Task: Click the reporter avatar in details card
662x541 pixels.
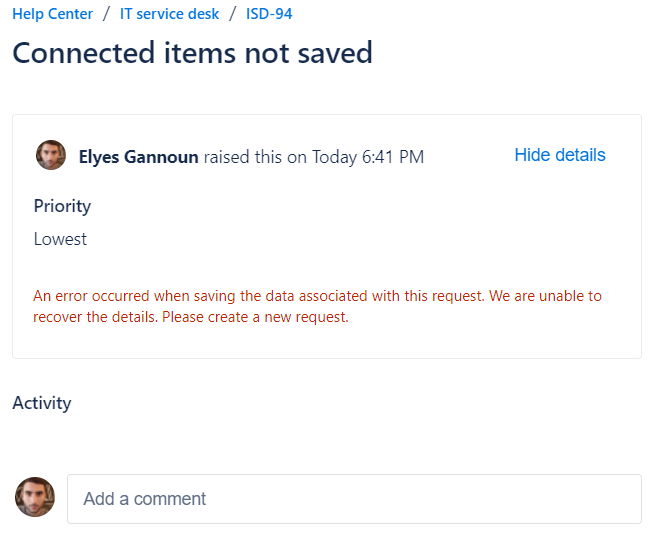Action: click(x=51, y=156)
